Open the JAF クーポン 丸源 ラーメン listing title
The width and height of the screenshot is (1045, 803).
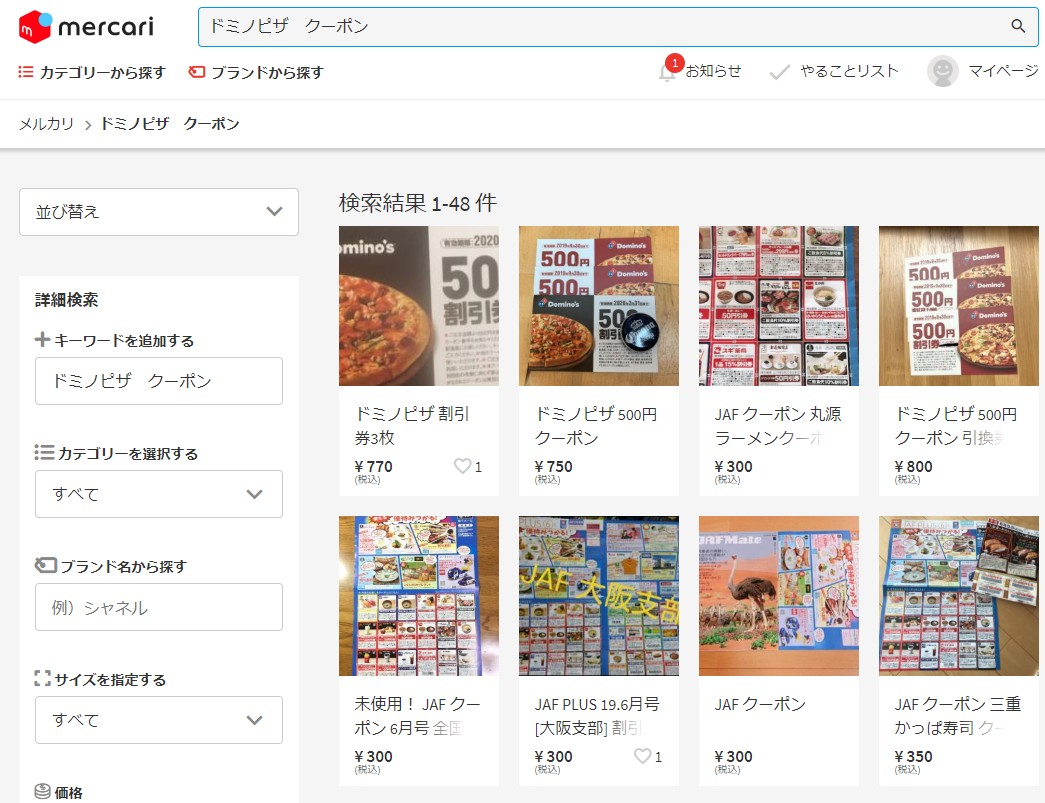(778, 426)
